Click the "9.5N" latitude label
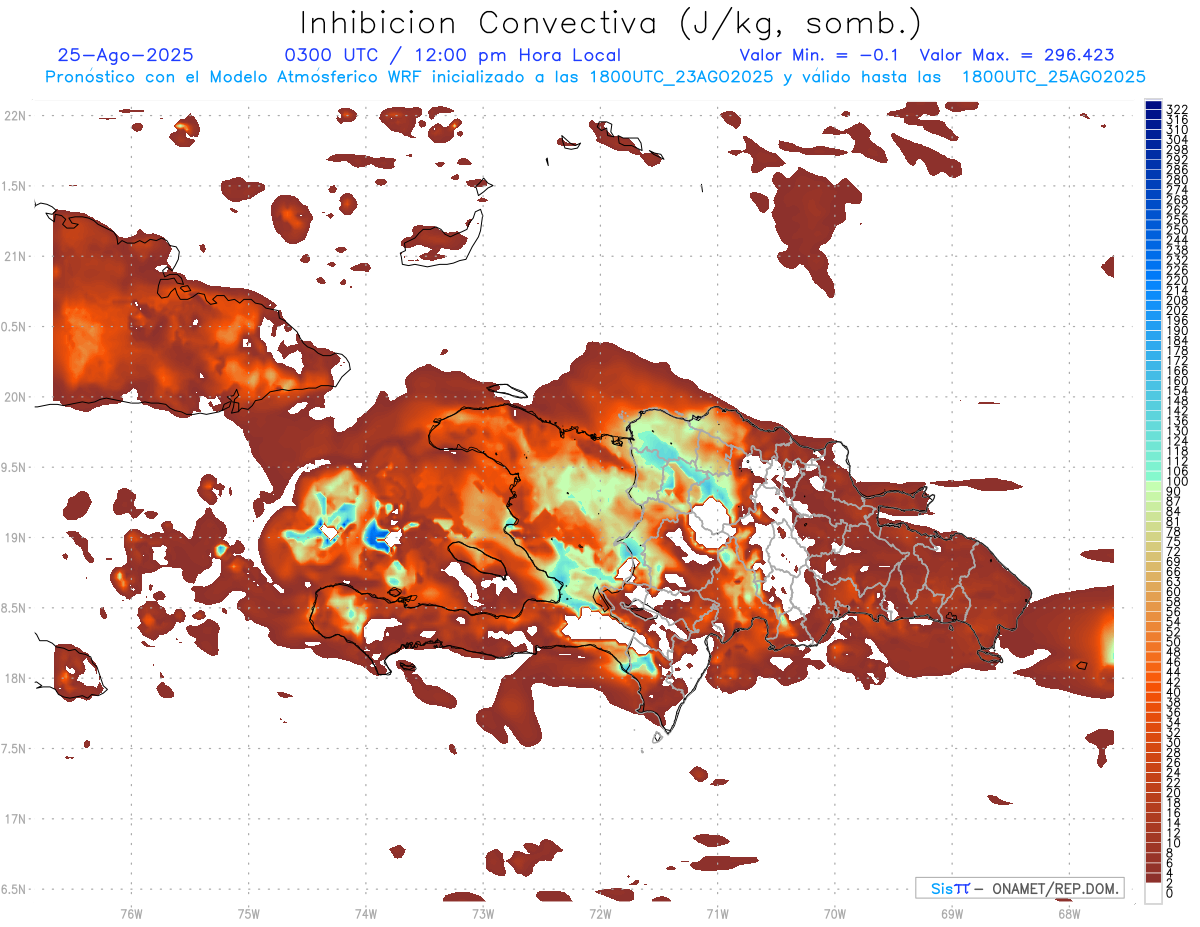The height and width of the screenshot is (927, 1200). (14, 467)
